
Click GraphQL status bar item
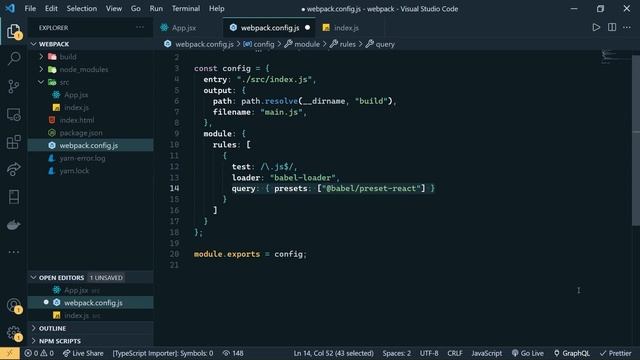coord(571,353)
